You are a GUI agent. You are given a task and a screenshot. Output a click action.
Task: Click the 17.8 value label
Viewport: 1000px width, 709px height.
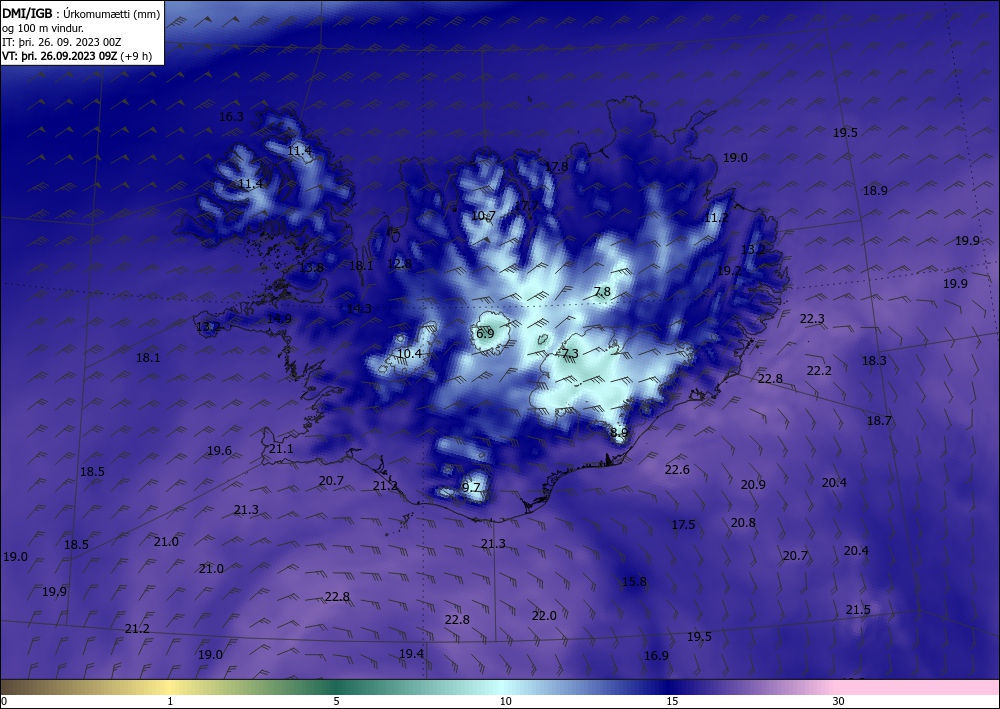(556, 167)
